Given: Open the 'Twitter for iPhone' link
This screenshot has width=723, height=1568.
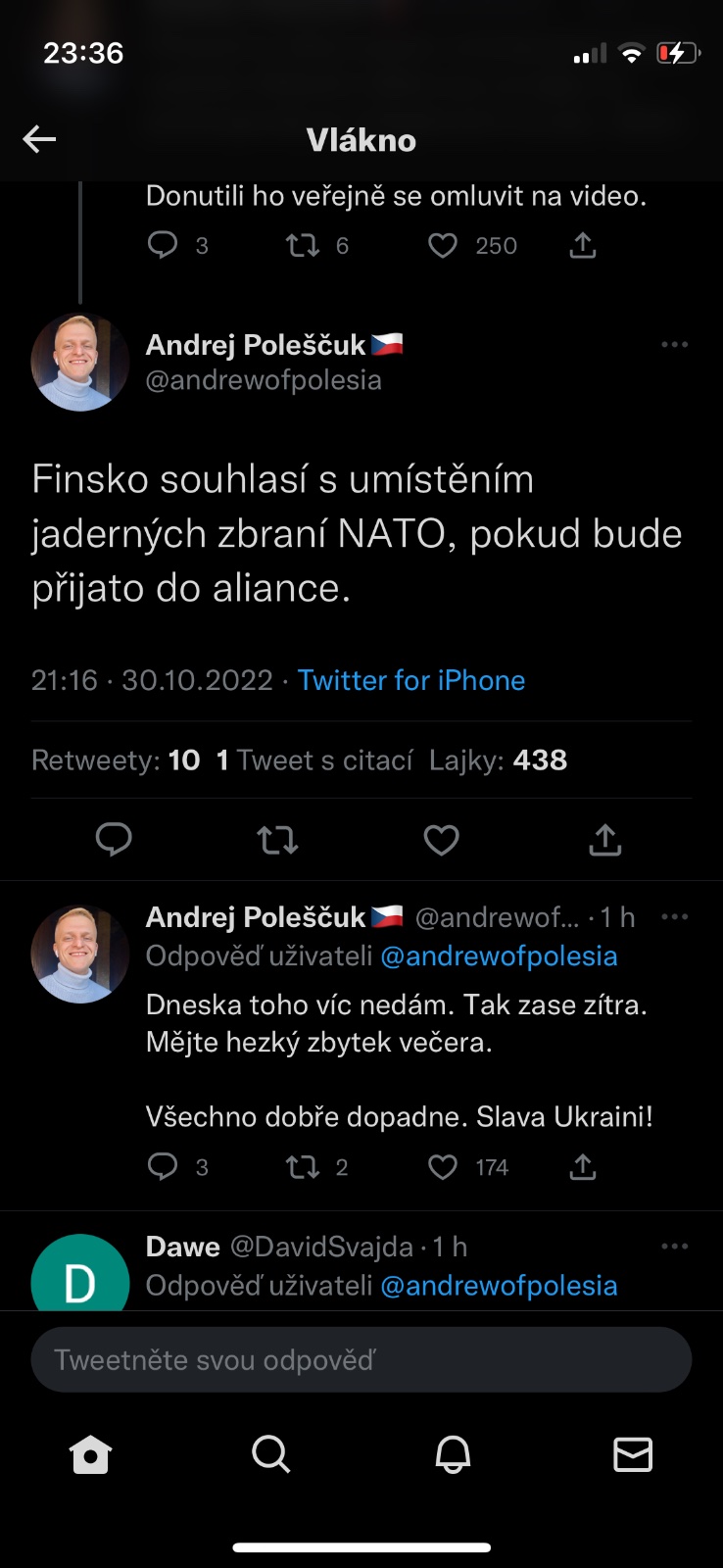Looking at the screenshot, I should (x=411, y=680).
